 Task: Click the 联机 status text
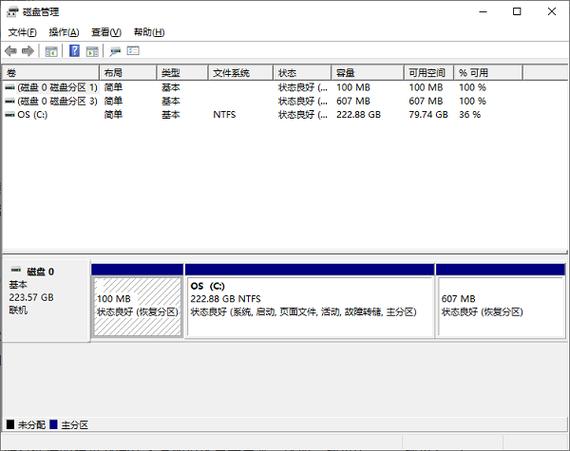[x=18, y=310]
